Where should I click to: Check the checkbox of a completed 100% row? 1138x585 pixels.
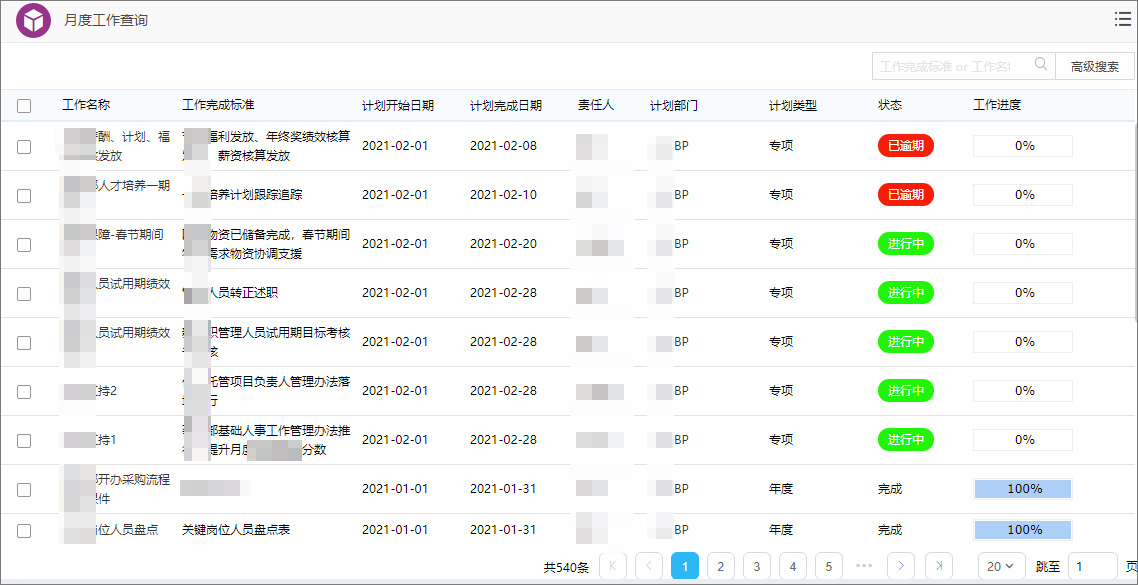25,489
